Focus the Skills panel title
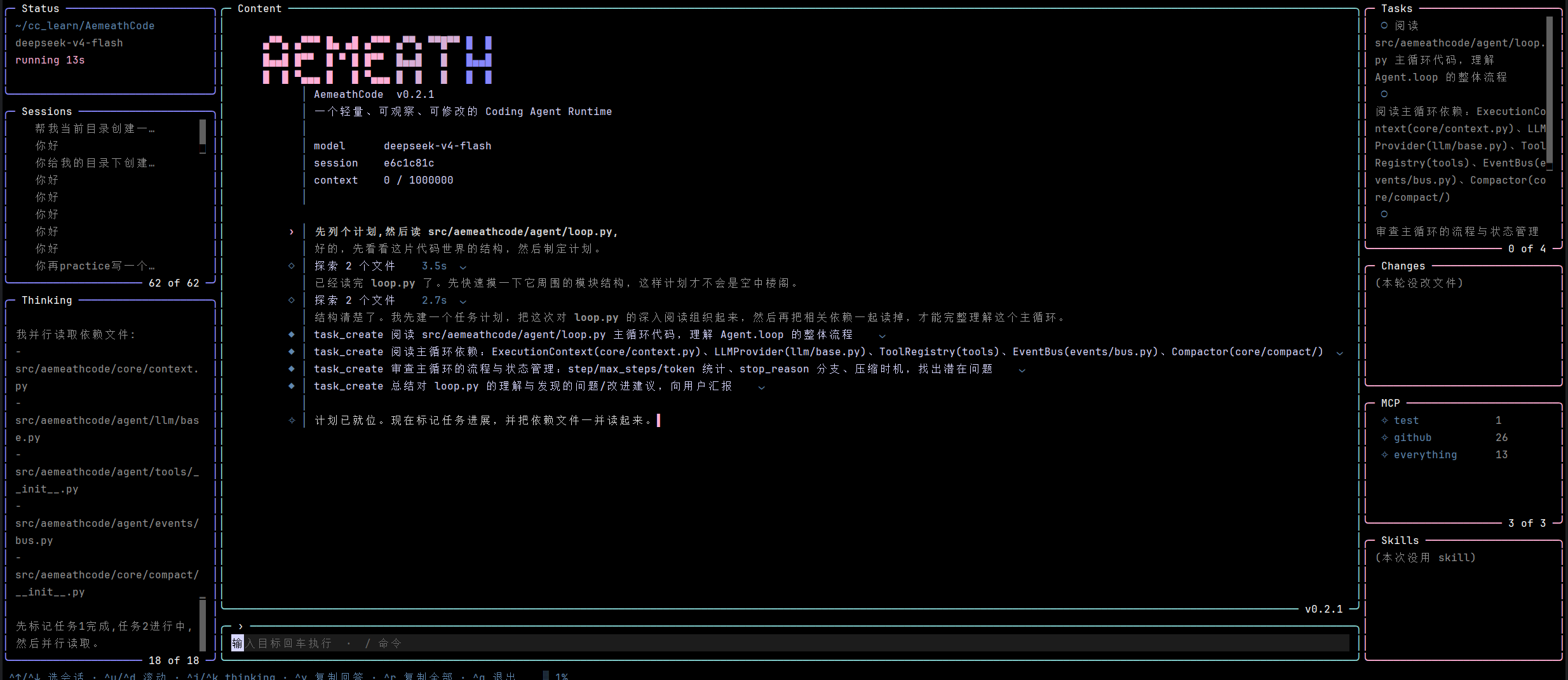Image resolution: width=1568 pixels, height=680 pixels. click(x=1400, y=541)
